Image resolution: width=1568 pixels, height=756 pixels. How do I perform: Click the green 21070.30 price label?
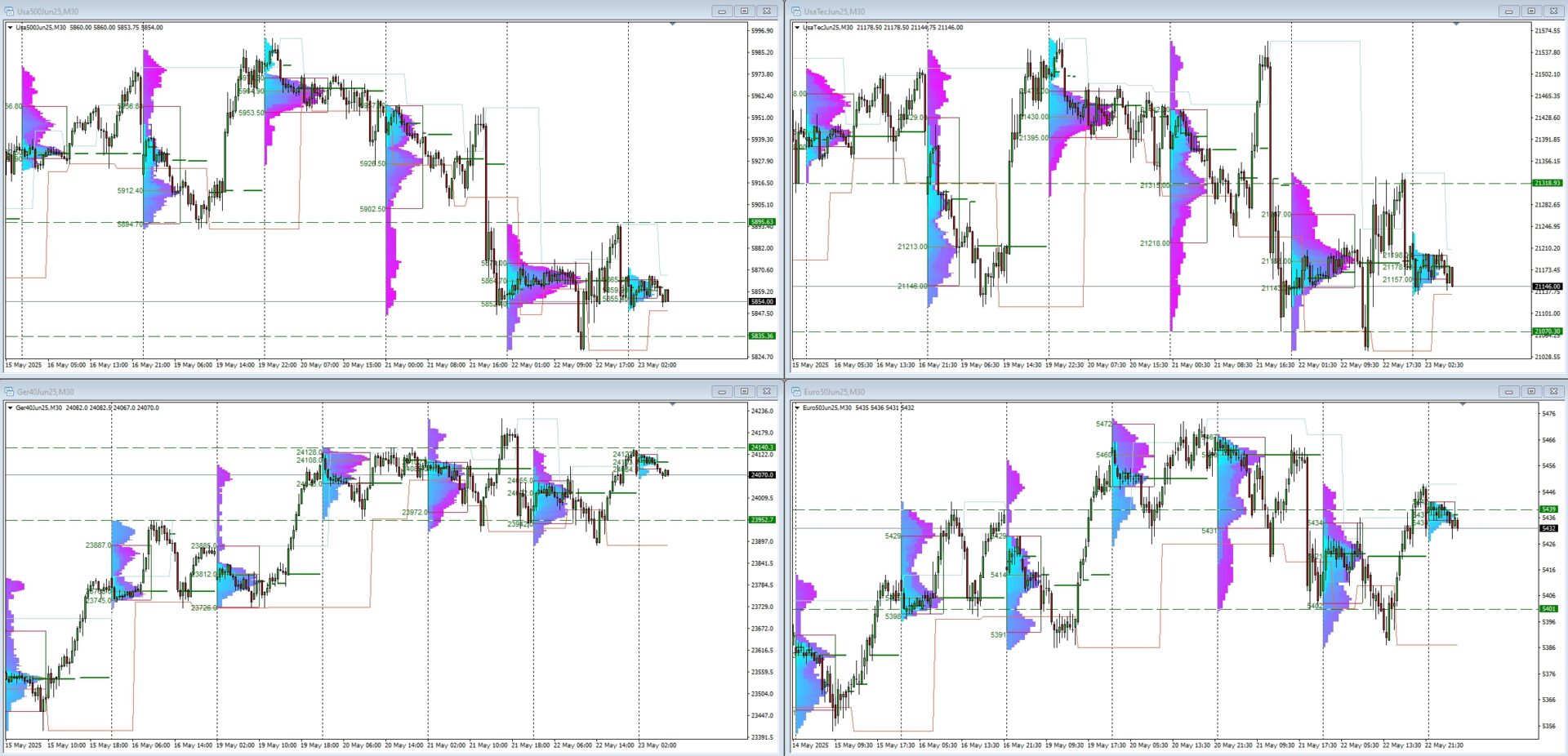[x=1548, y=332]
